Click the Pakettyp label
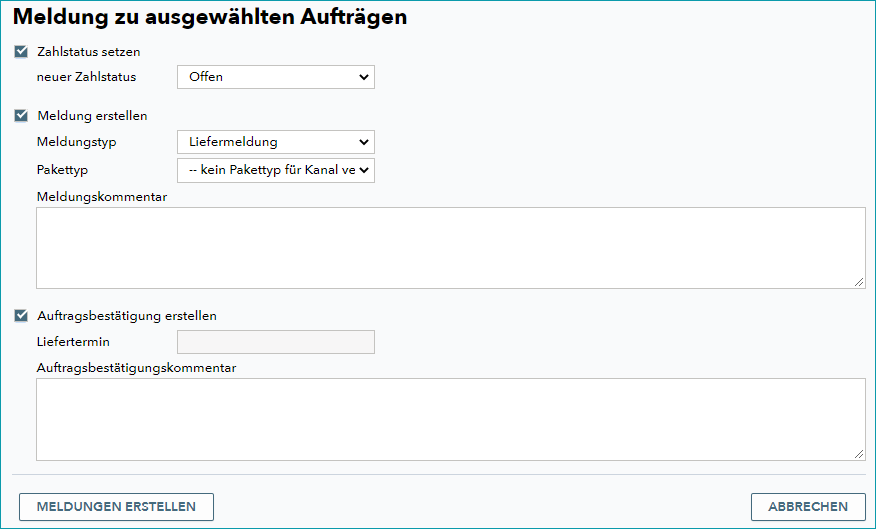 pyautogui.click(x=63, y=170)
